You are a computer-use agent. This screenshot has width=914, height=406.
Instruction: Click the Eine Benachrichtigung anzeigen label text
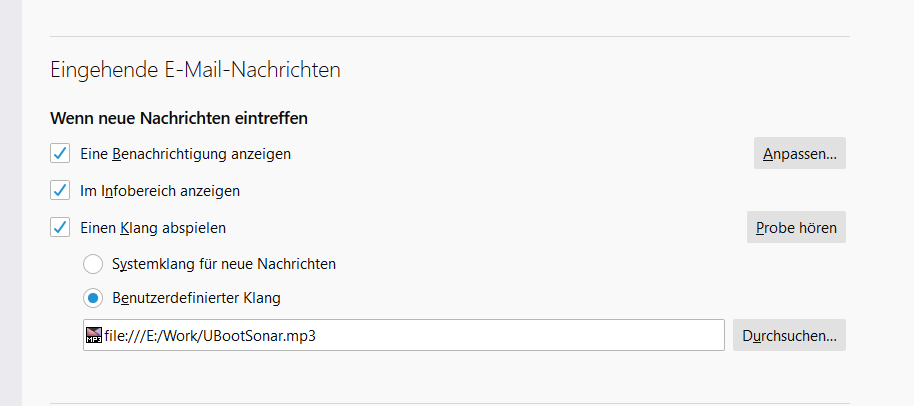(185, 154)
